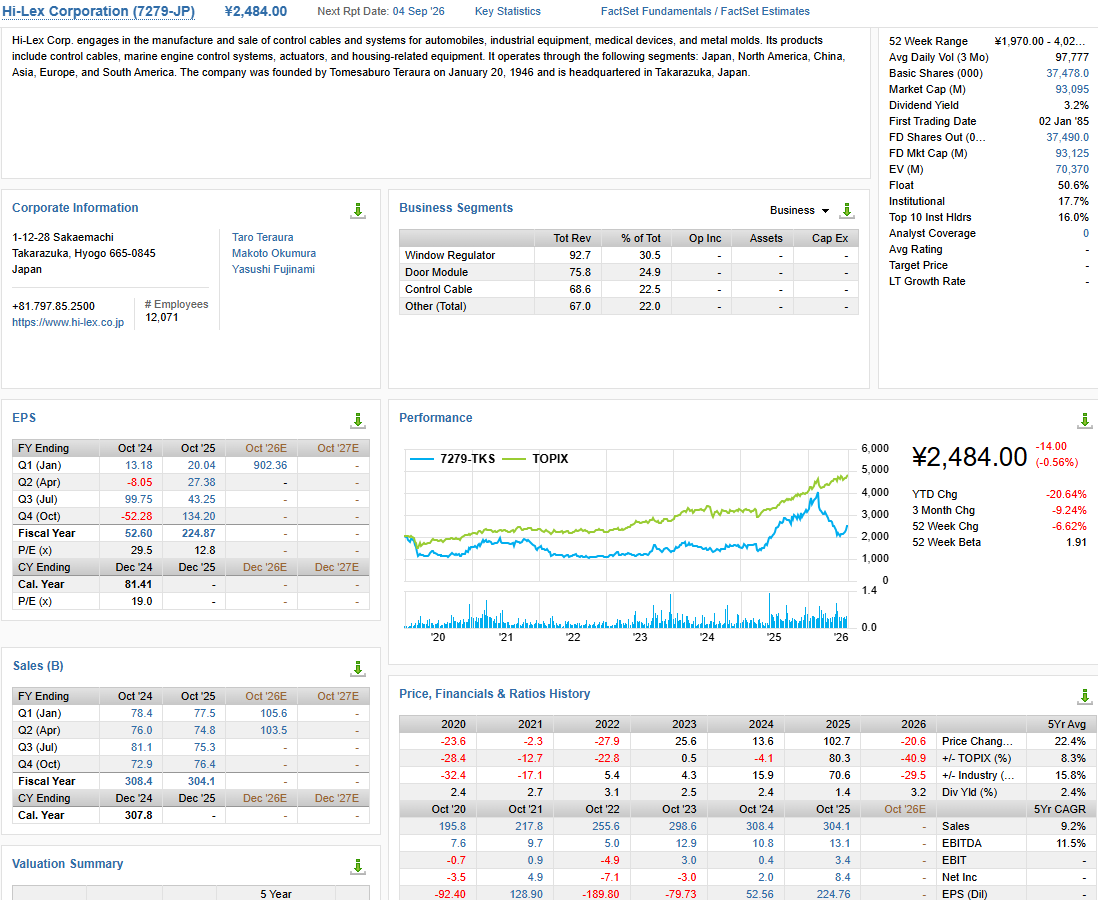Click Analyst Coverage value 0
Screen dimensions: 1098x900
click(x=1085, y=234)
